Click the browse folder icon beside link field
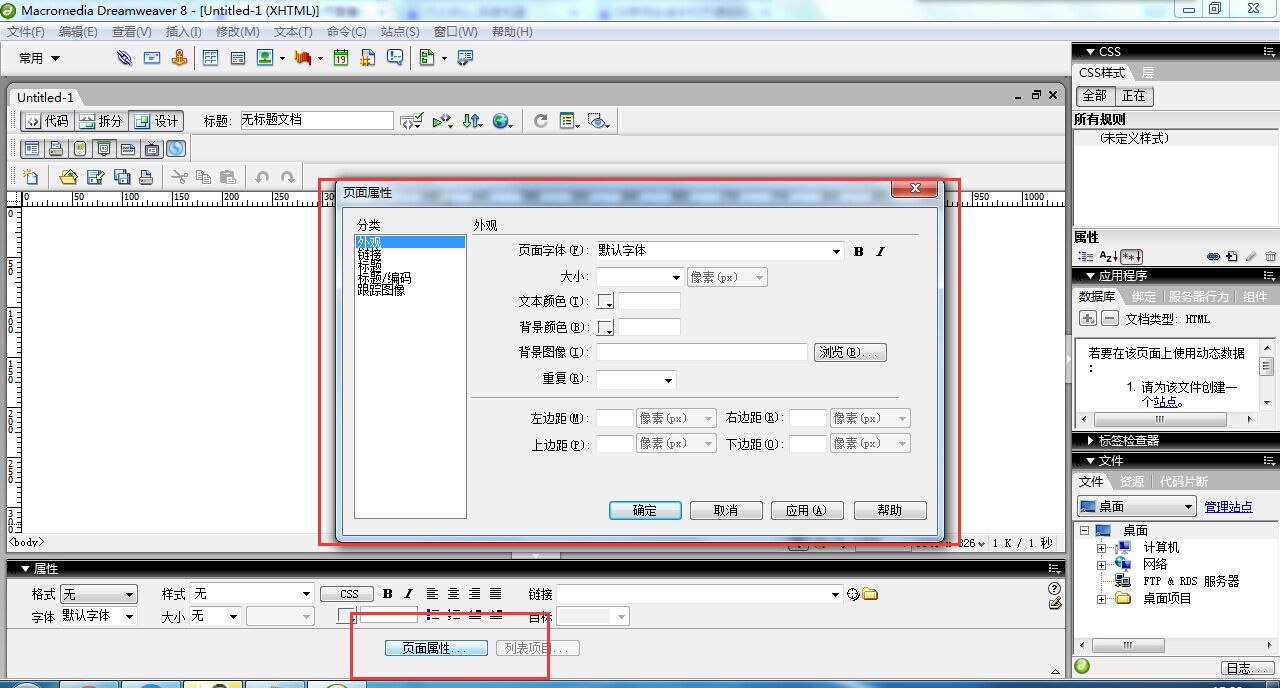This screenshot has height=688, width=1280. click(x=870, y=594)
